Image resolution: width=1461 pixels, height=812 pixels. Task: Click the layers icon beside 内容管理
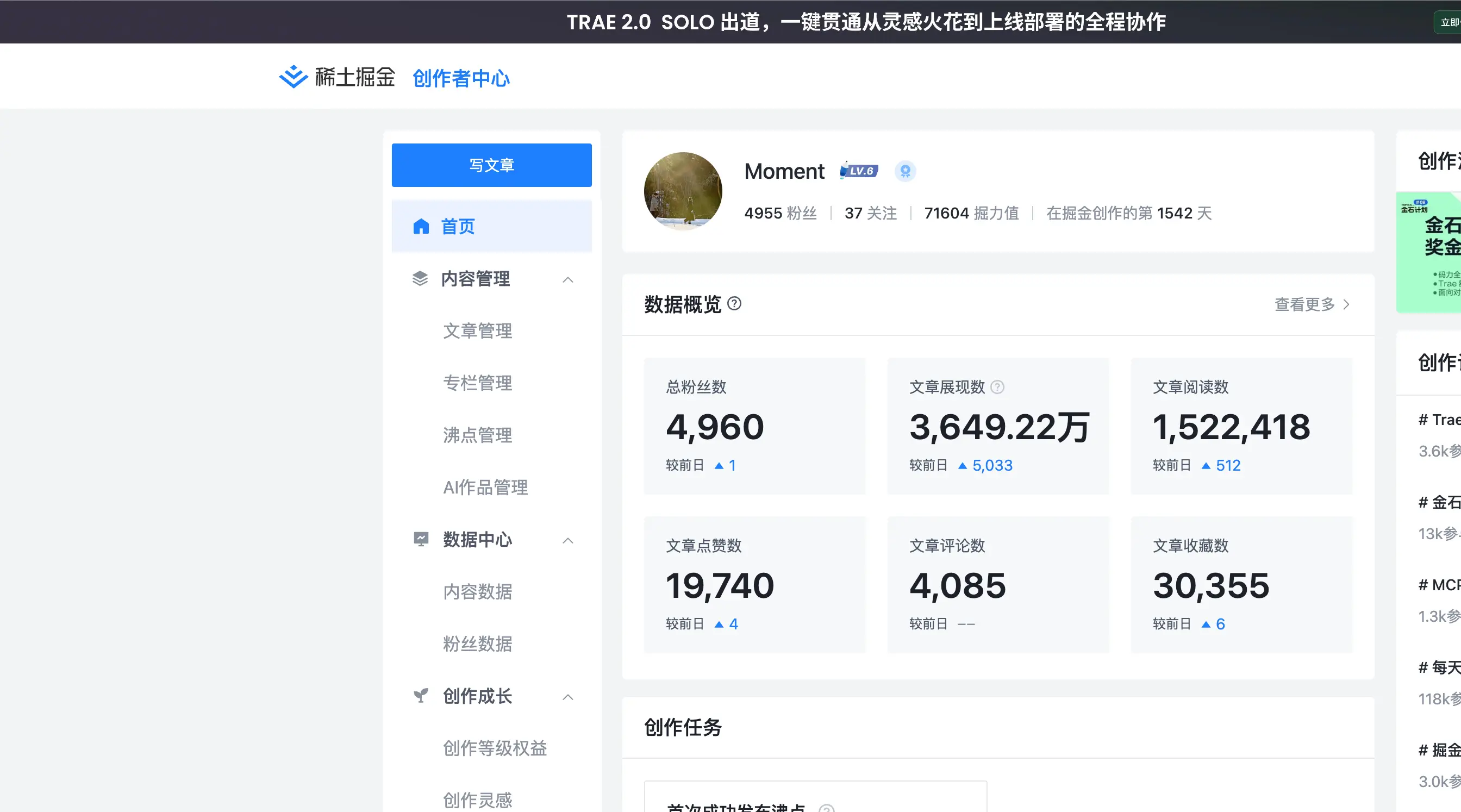(x=420, y=278)
